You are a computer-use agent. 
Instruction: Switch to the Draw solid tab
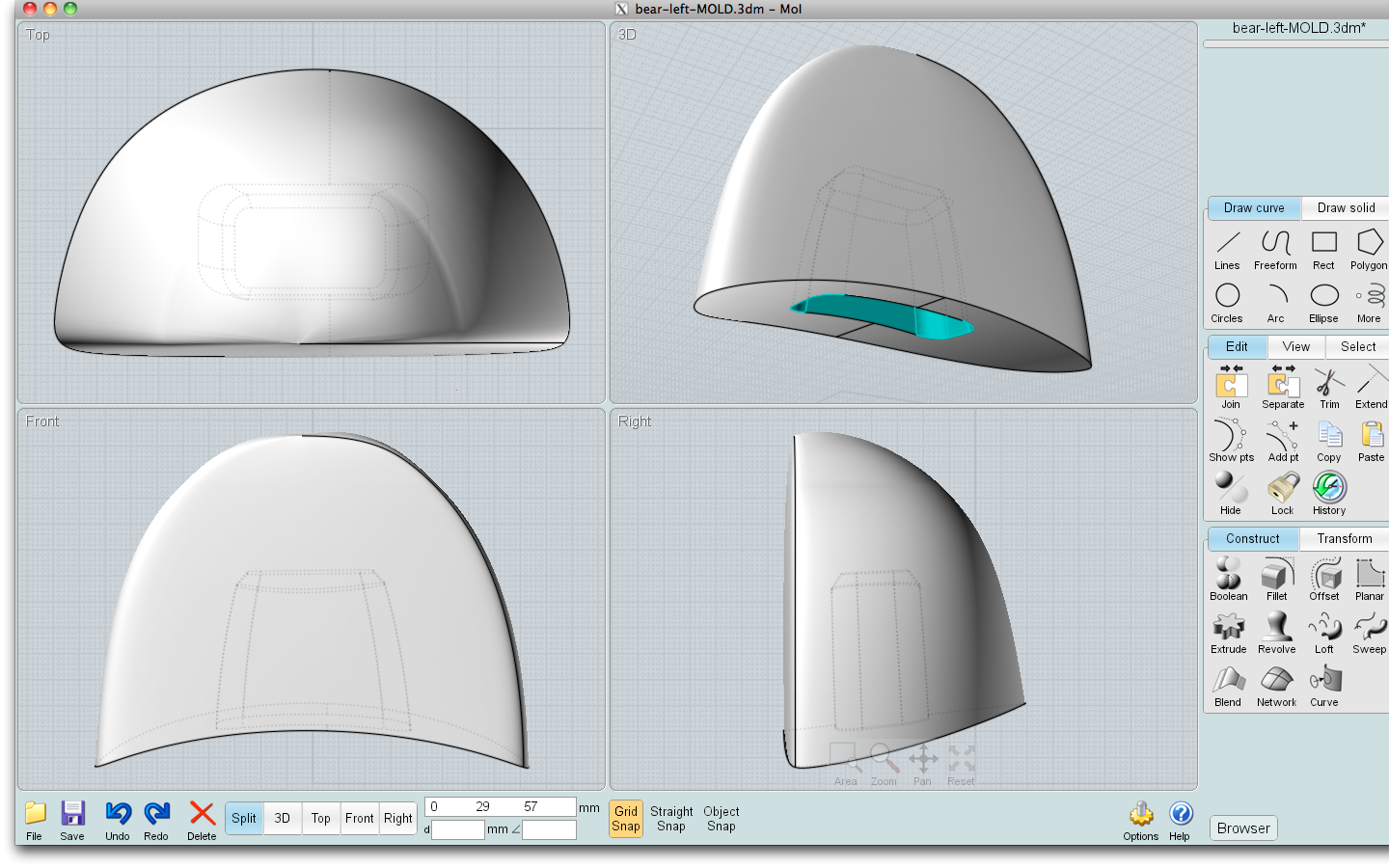[x=1346, y=207]
